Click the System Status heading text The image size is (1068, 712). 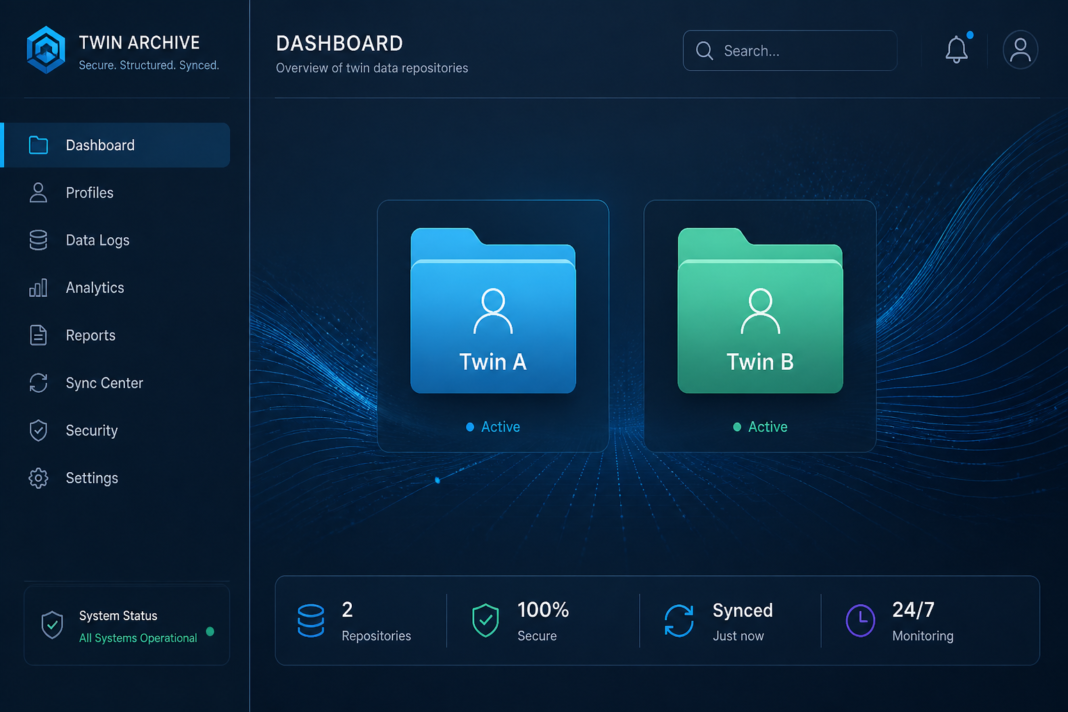(x=118, y=616)
